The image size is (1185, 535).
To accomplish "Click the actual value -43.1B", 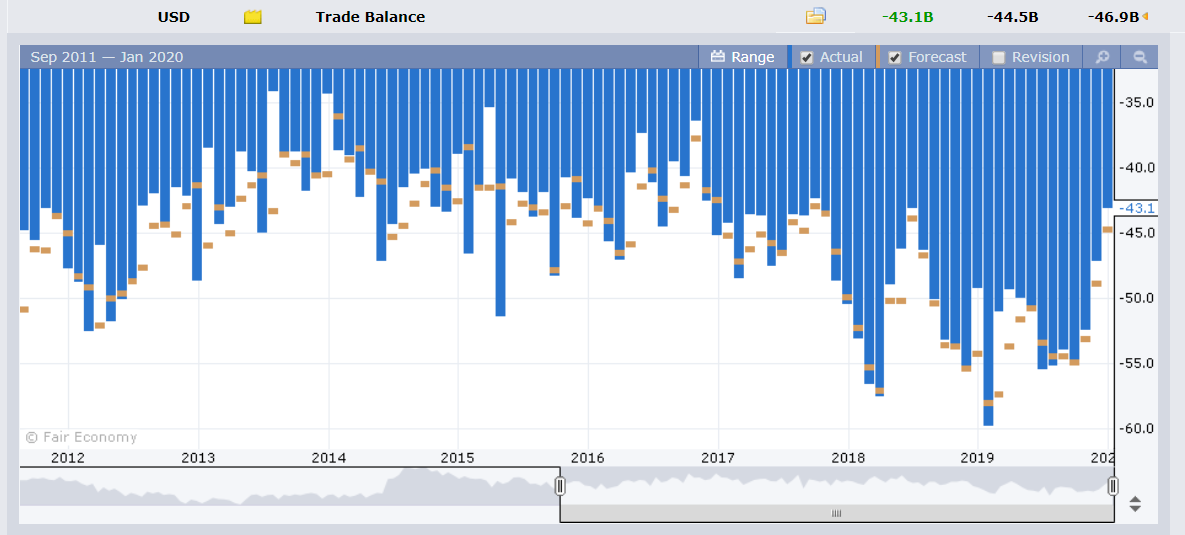I will [x=908, y=17].
